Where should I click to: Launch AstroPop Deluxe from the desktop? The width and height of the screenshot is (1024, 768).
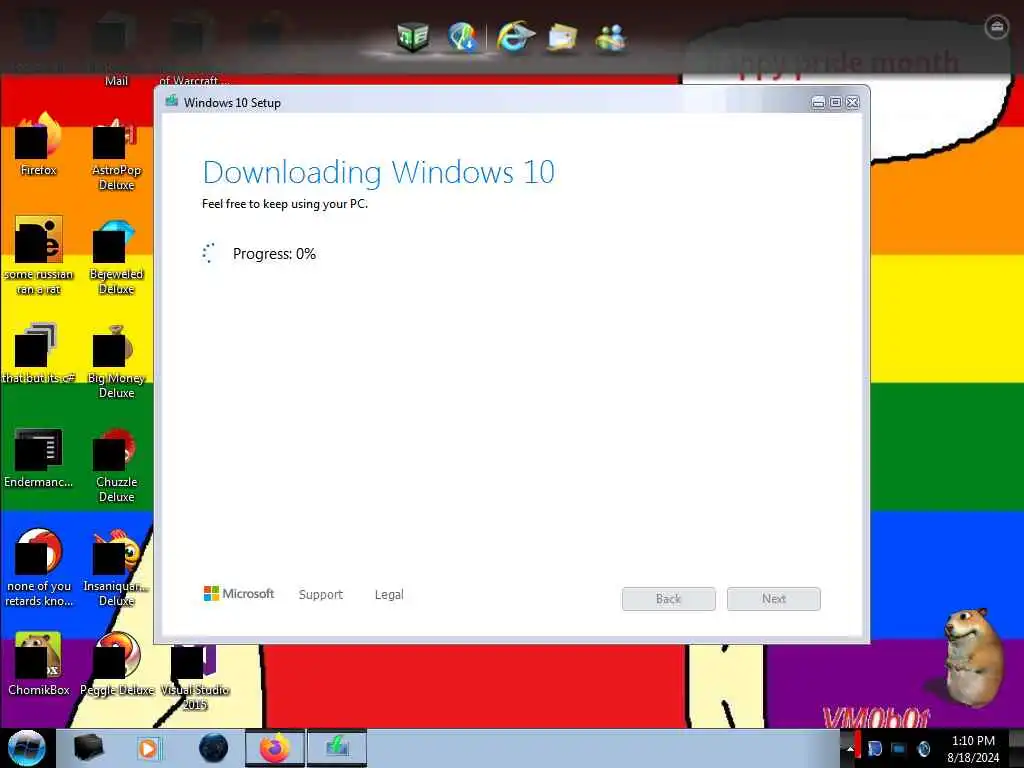(116, 153)
